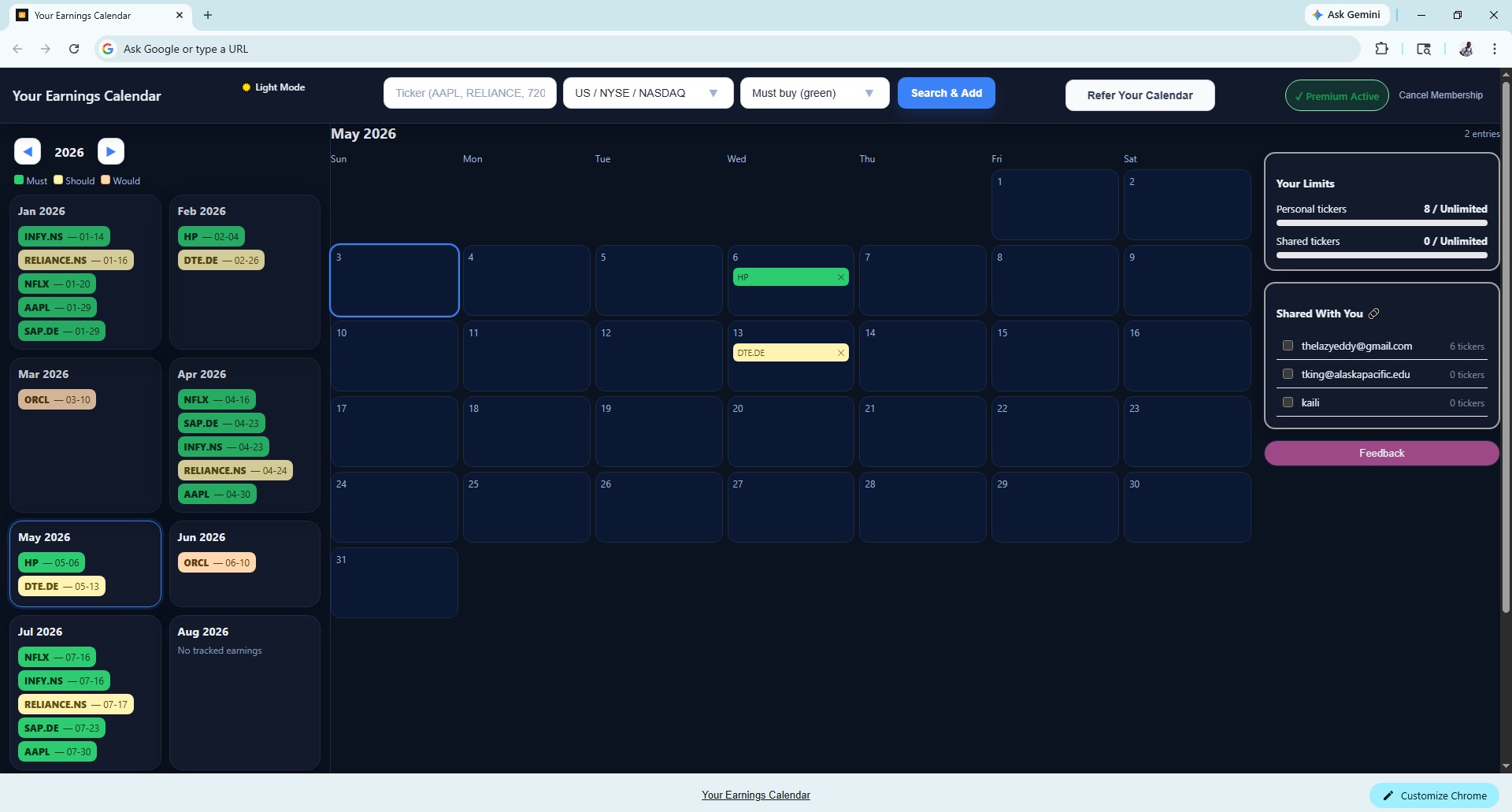
Task: Open the Must buy (green) priority dropdown
Action: [x=814, y=93]
